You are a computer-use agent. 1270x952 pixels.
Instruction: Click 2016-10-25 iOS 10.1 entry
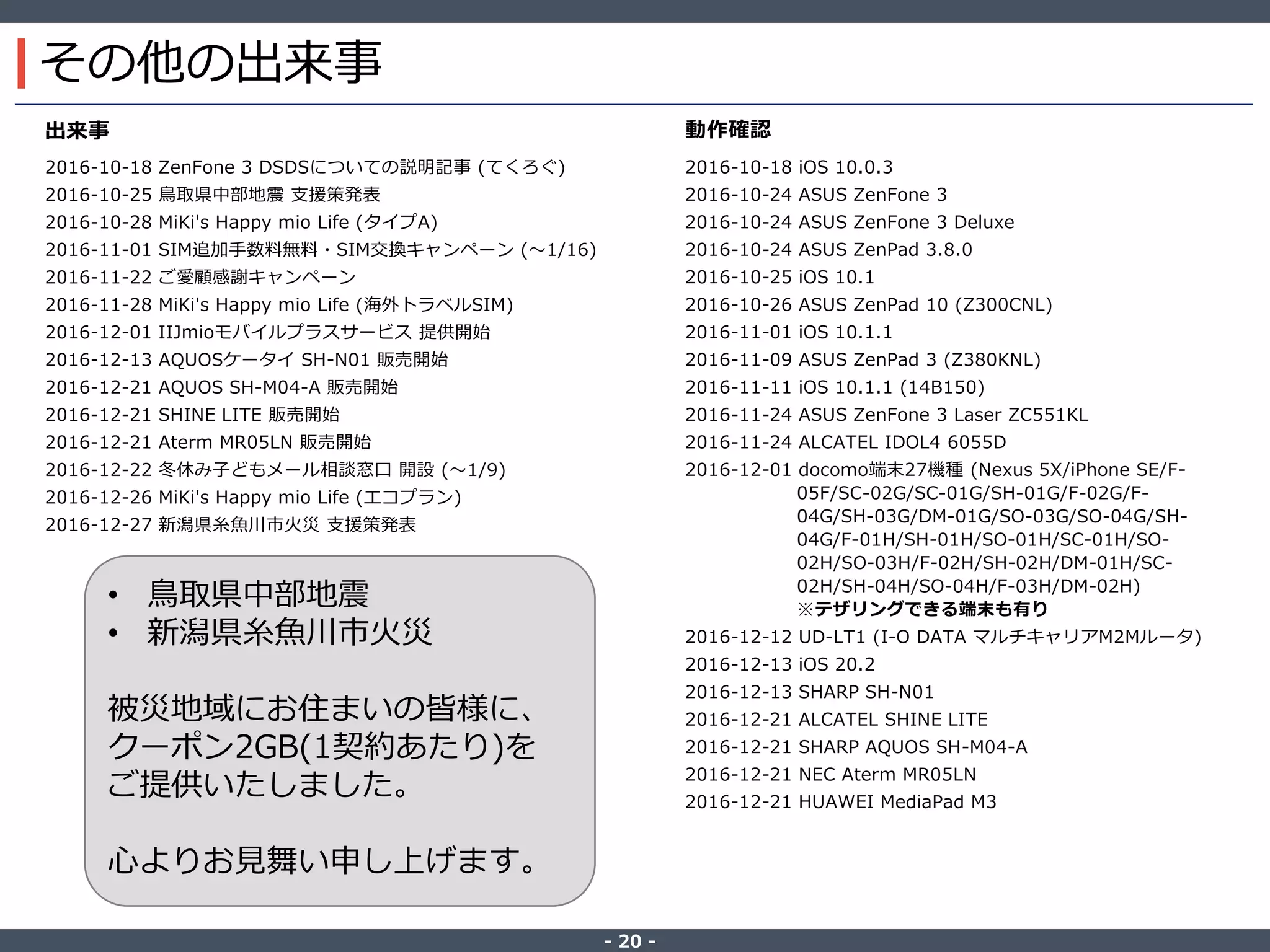coord(779,277)
